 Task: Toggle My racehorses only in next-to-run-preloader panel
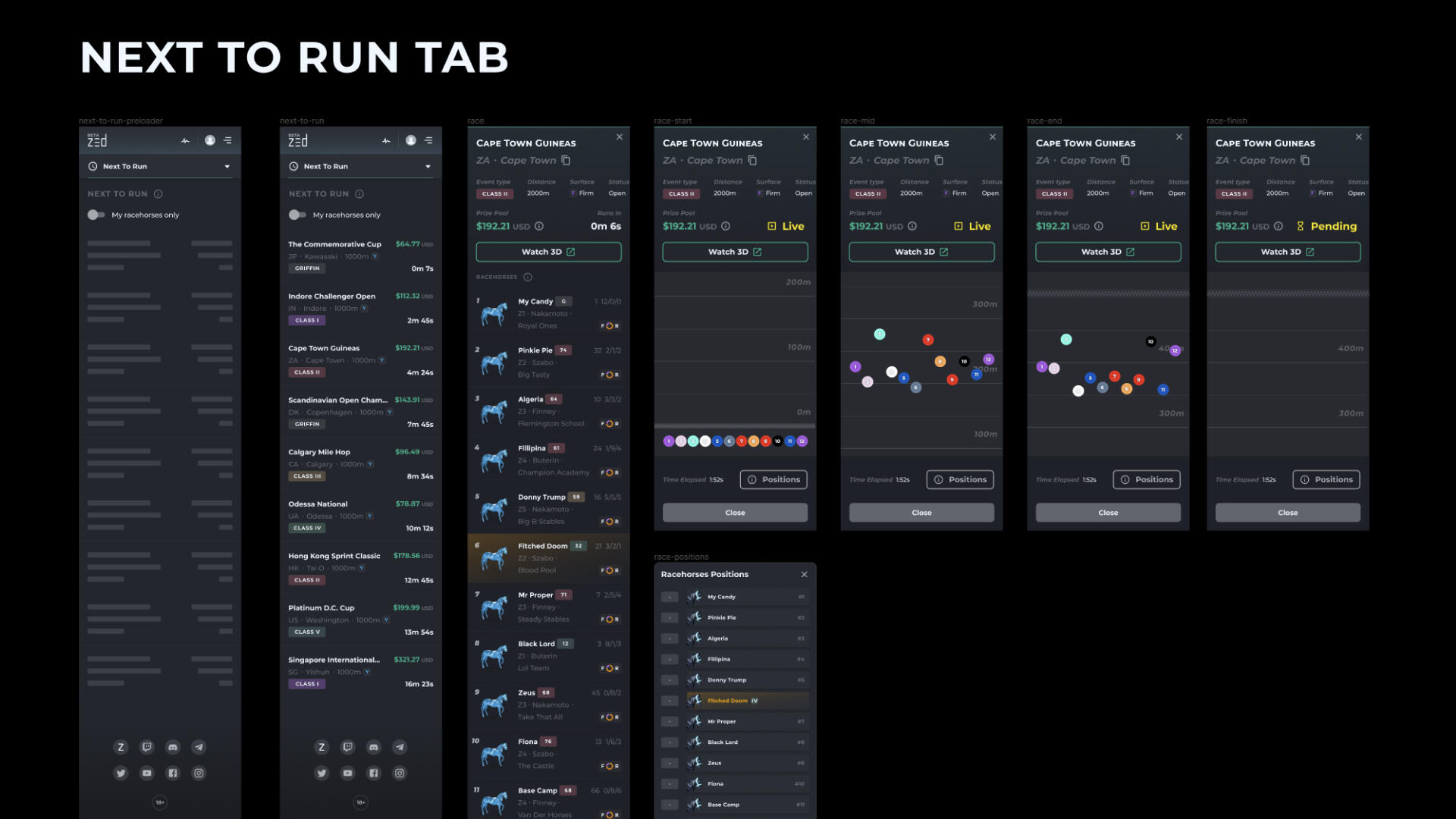[x=96, y=215]
